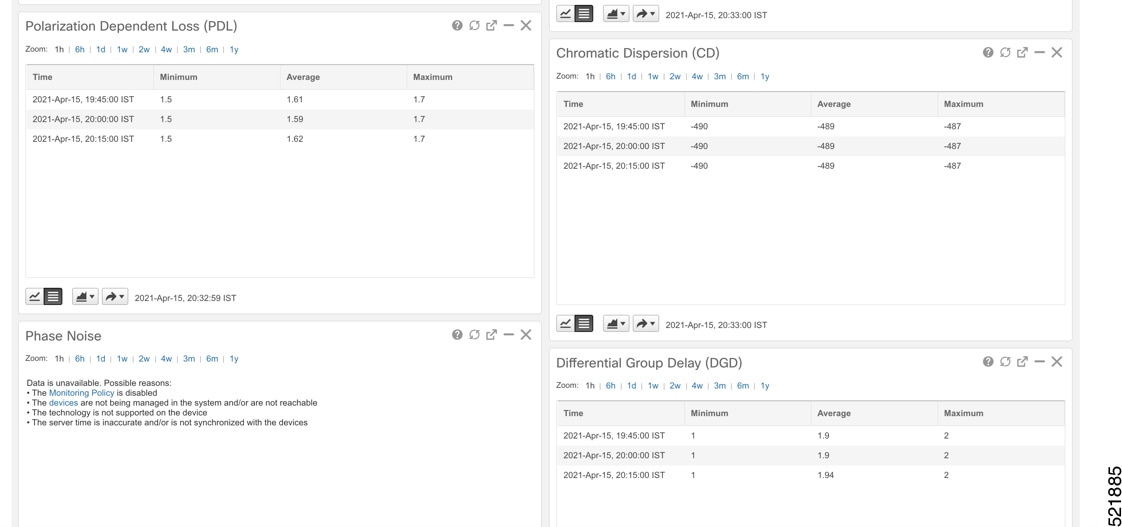
Task: Open help for Differential Group Delay dashlet
Action: click(988, 362)
